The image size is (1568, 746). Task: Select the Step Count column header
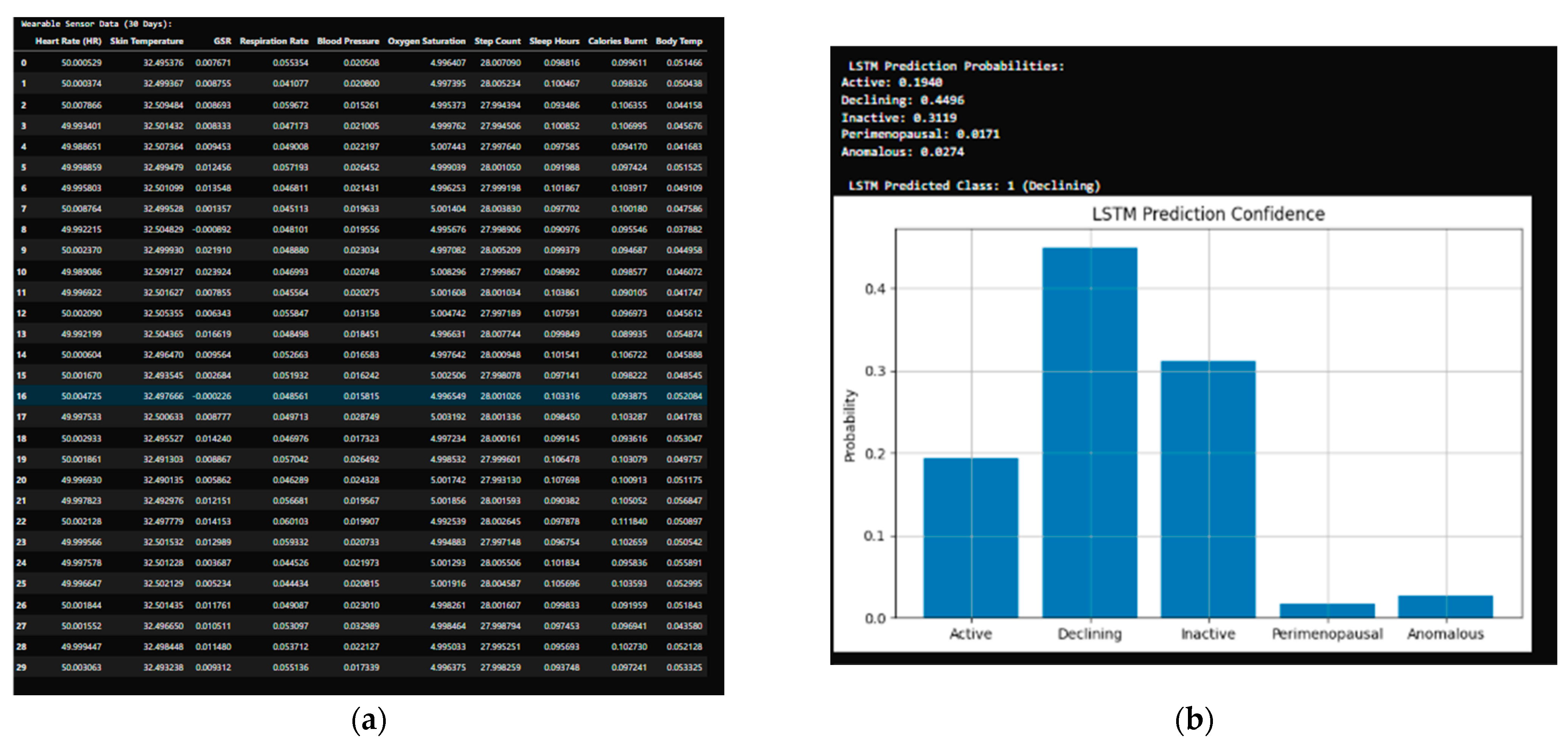(x=497, y=41)
